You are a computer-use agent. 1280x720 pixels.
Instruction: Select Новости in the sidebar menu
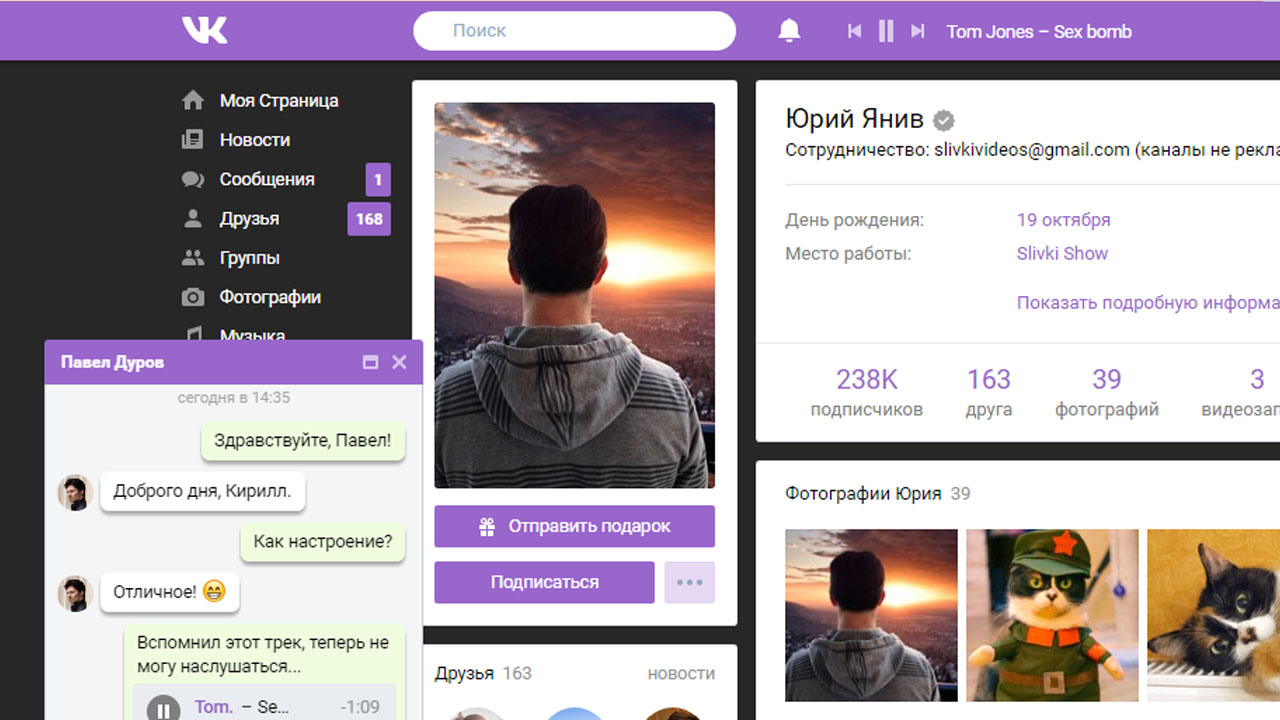point(257,140)
